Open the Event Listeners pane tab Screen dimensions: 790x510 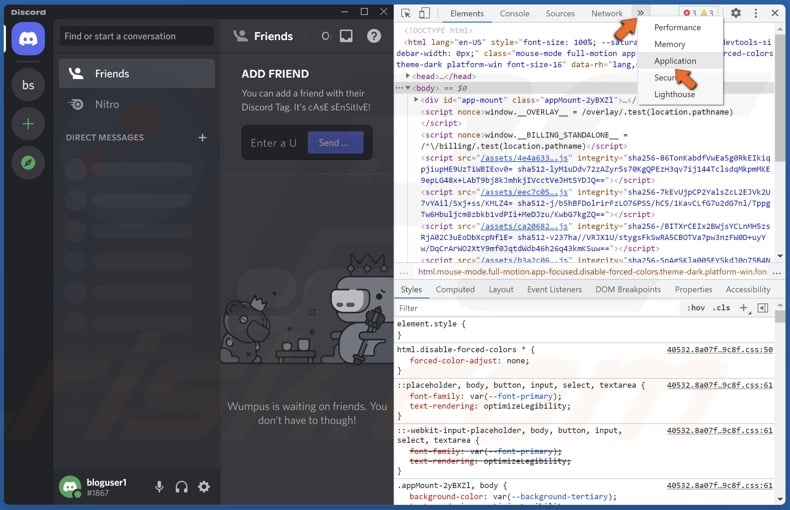(x=554, y=289)
